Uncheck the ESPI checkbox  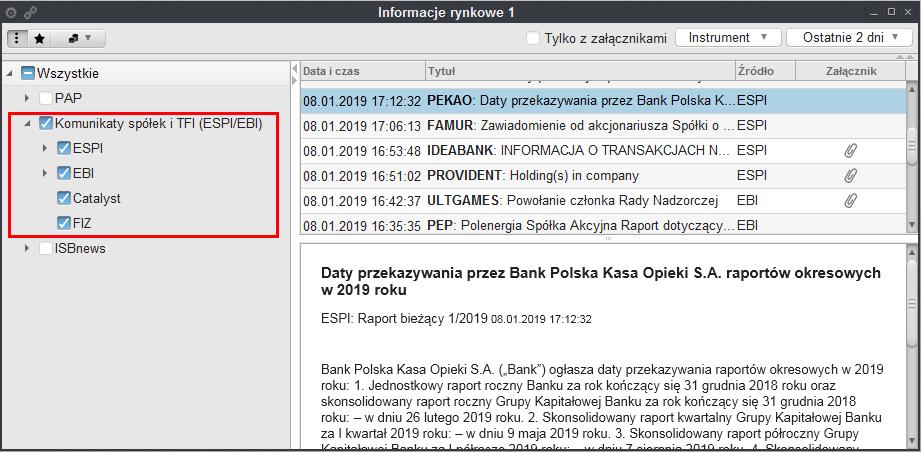tap(63, 149)
